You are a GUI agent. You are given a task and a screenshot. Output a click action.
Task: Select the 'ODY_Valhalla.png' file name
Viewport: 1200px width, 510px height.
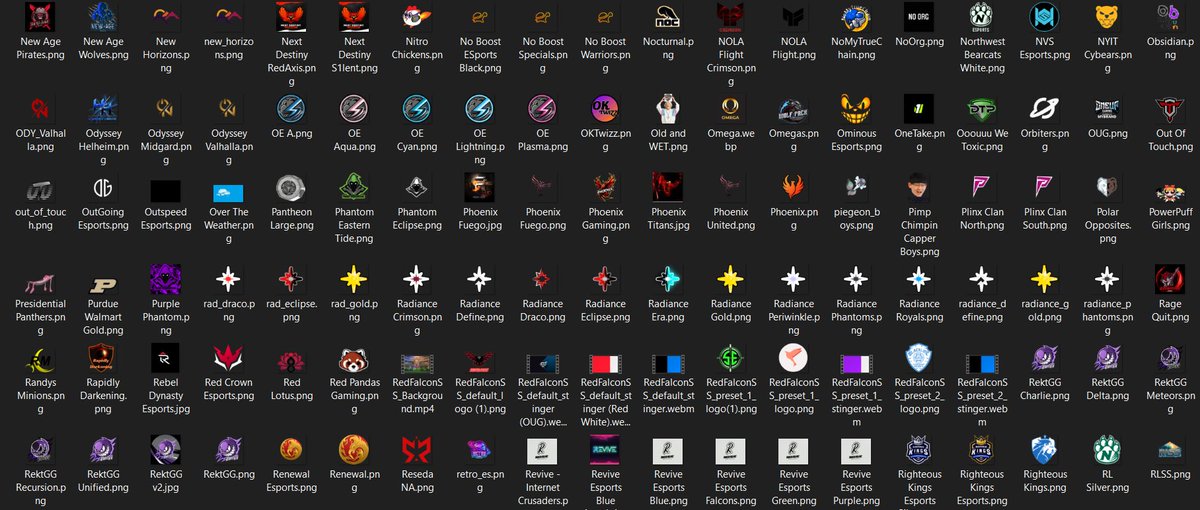40,140
